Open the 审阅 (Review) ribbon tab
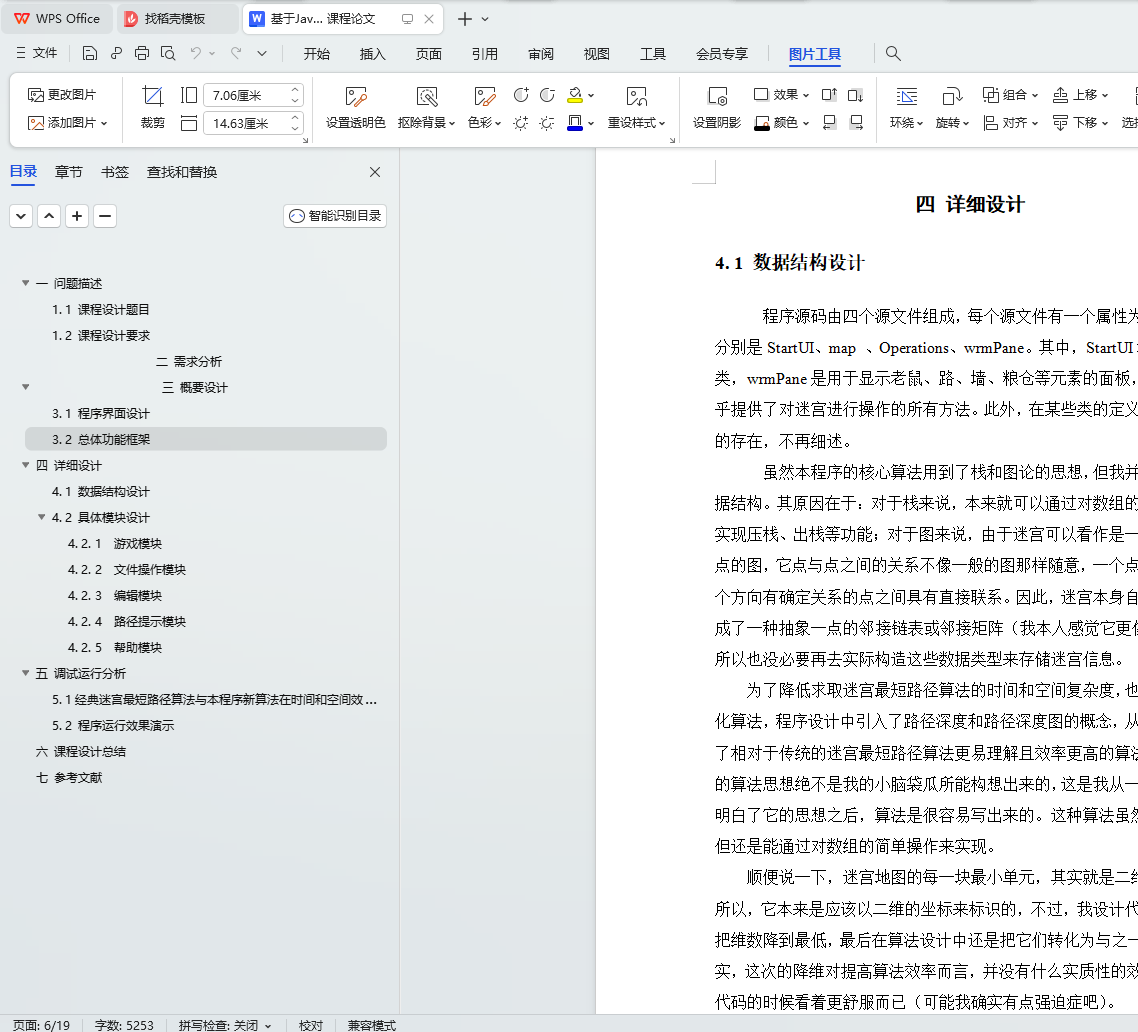Screen dimensions: 1138x1032 click(541, 54)
